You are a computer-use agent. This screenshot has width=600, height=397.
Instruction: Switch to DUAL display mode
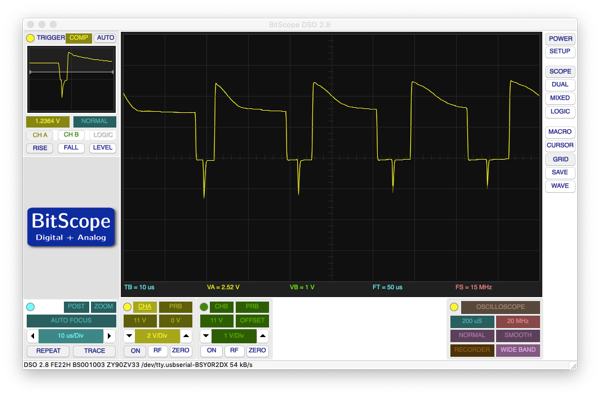[x=560, y=85]
